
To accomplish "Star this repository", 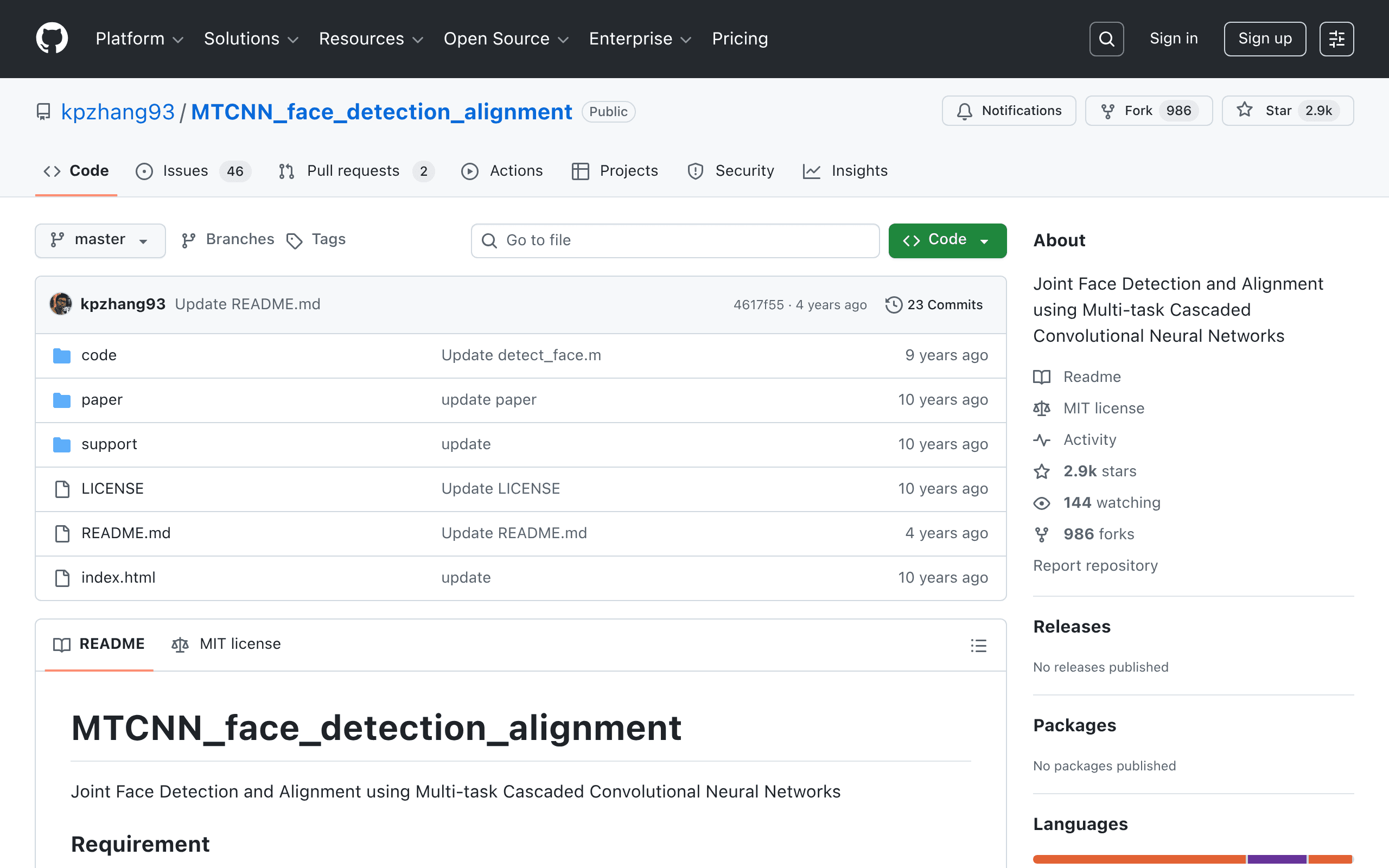I will [1288, 111].
